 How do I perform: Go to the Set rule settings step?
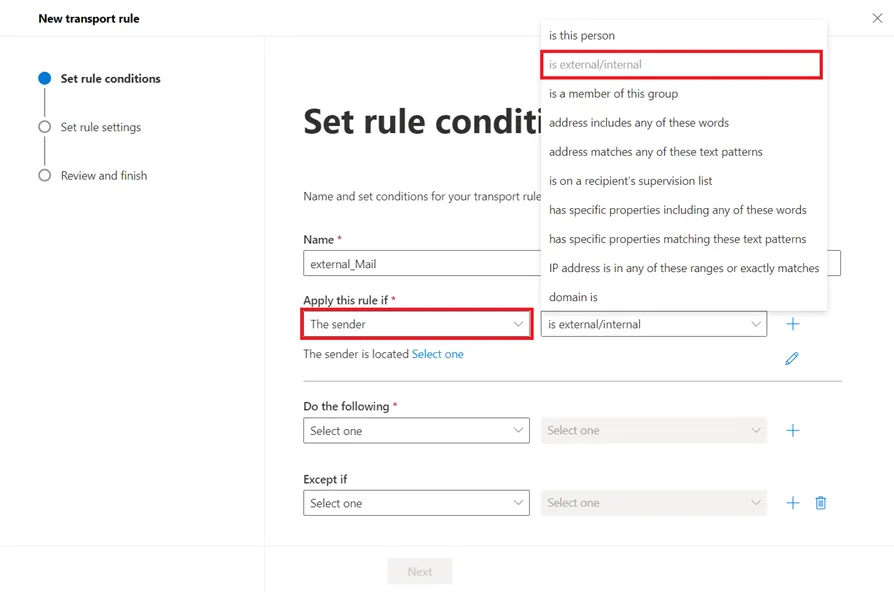[100, 127]
